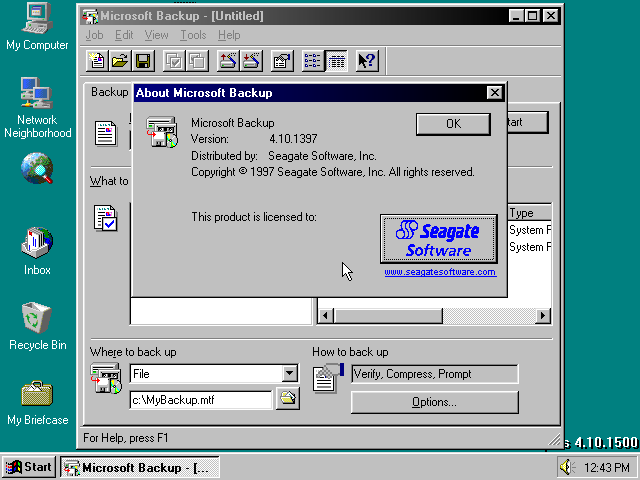Click the Save job floppy disk icon

pyautogui.click(x=143, y=61)
